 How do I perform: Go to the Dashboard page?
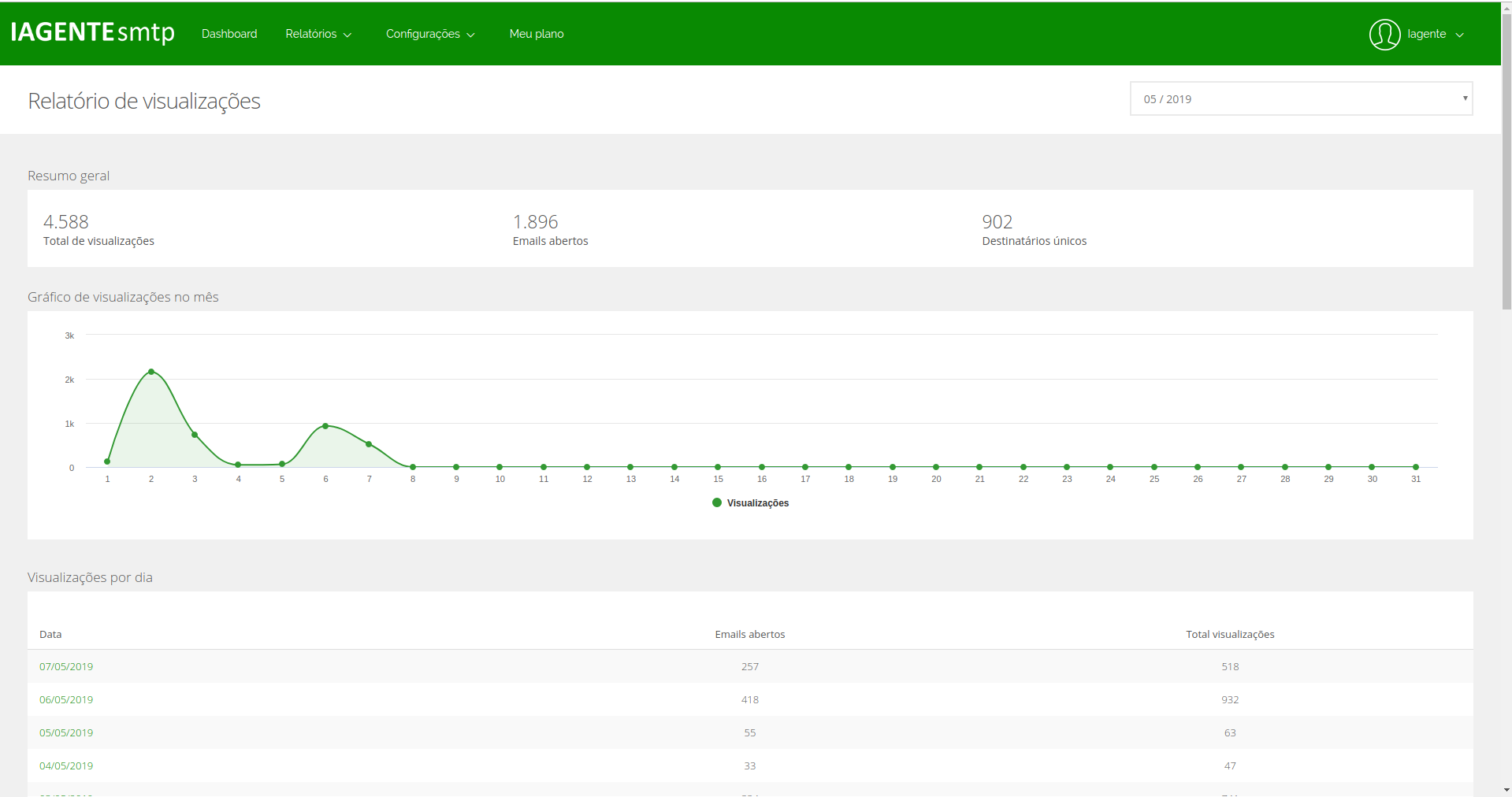(x=229, y=34)
